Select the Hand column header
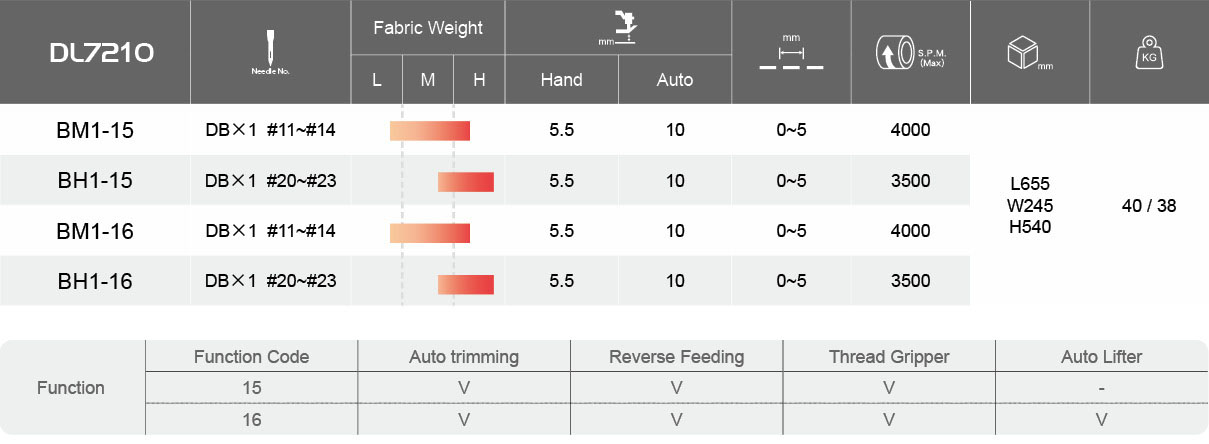The image size is (1209, 444). point(561,80)
